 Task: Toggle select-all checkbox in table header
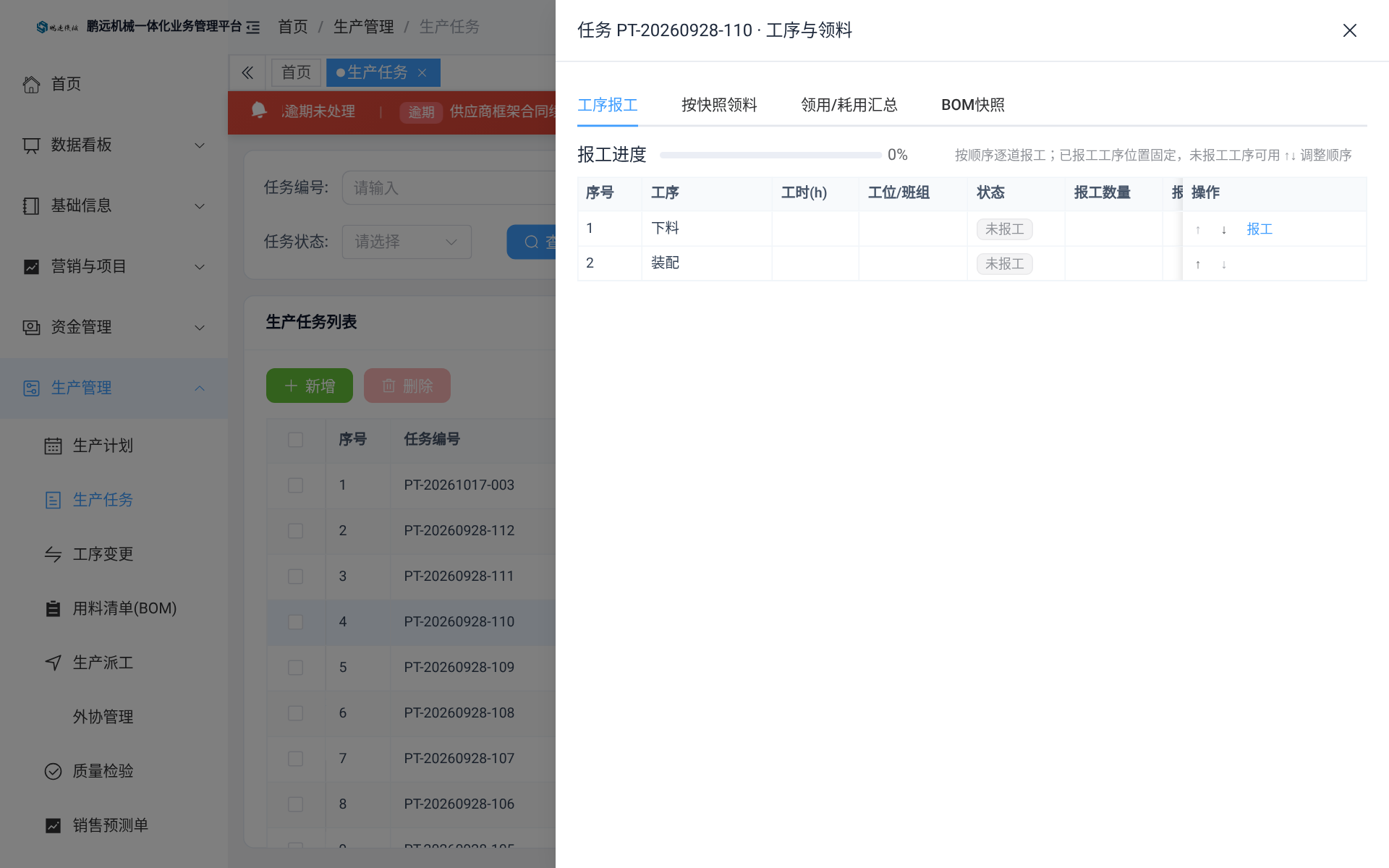(x=295, y=440)
